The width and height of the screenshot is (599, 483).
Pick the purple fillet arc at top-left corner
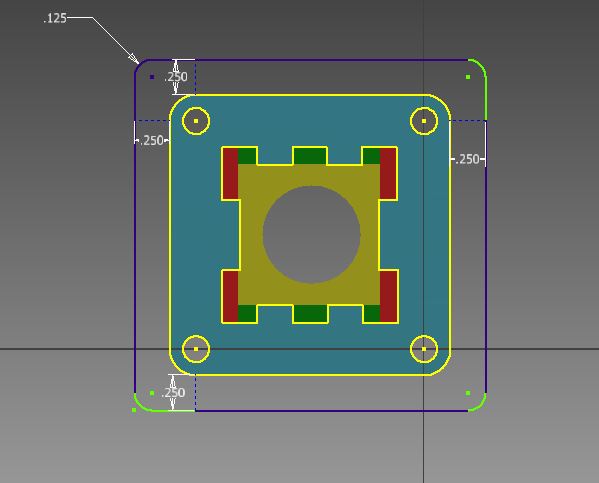click(139, 65)
